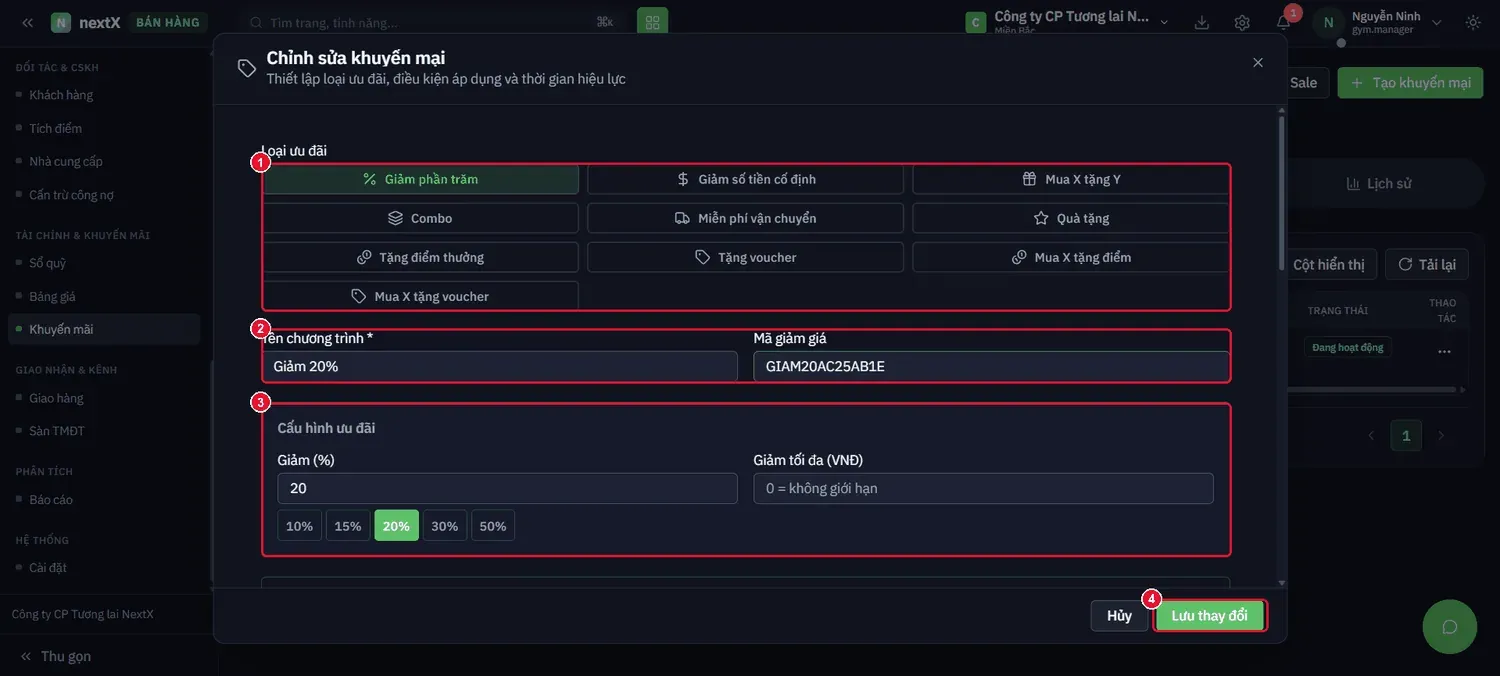Click Hủy to cancel editing

click(1119, 615)
